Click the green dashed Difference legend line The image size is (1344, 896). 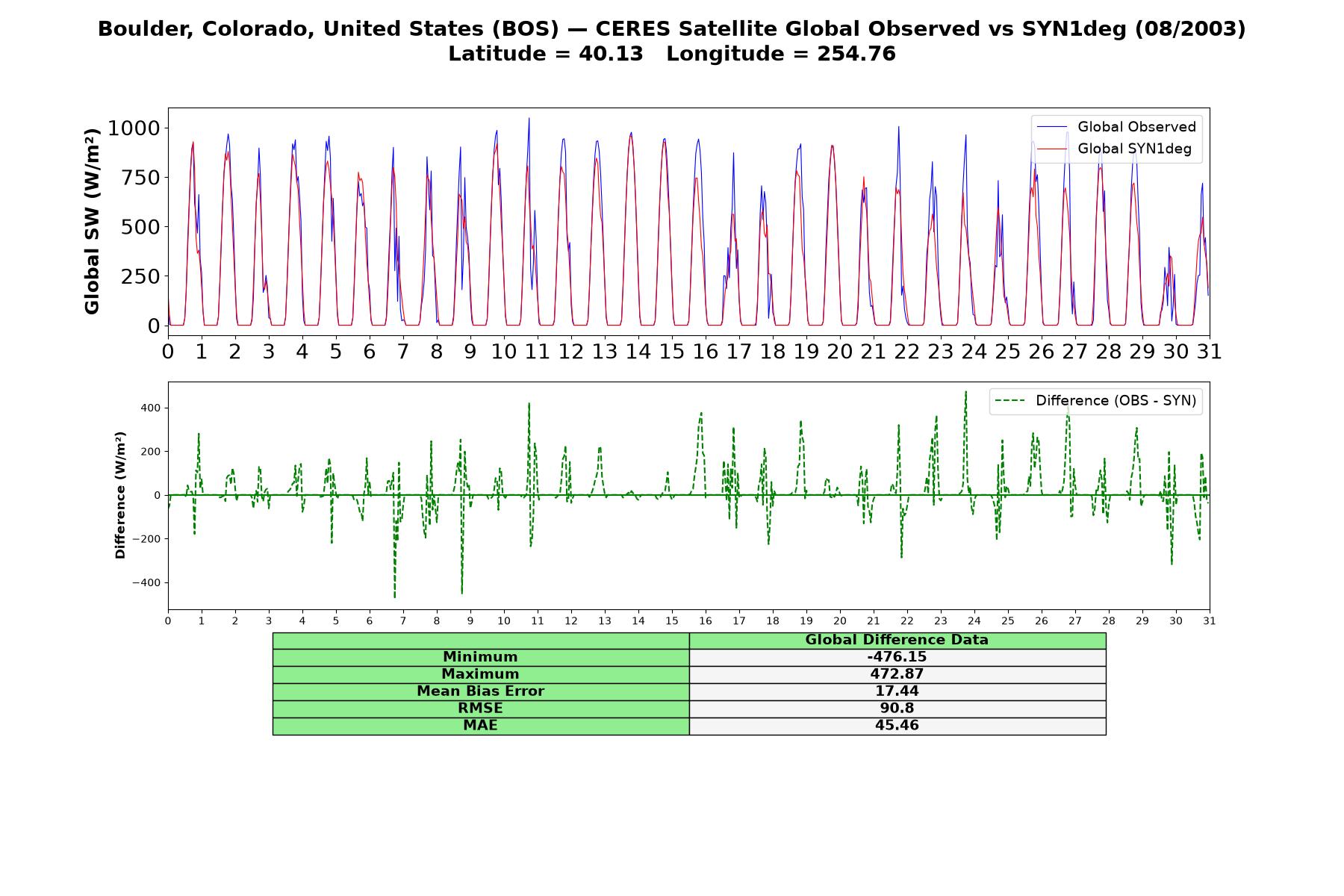coord(1010,401)
